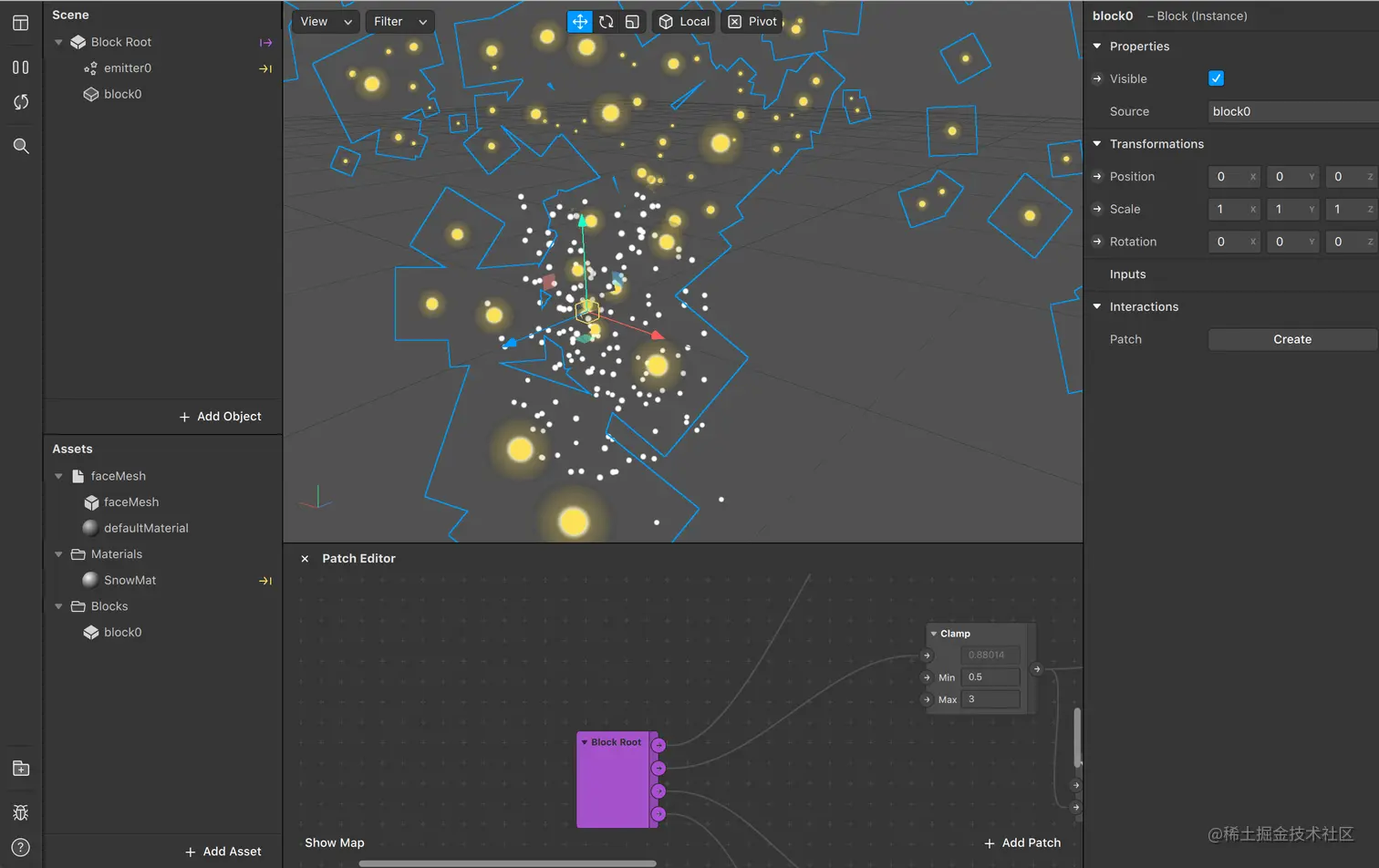
Task: Click the arrow icon next to Rotation
Action: [1097, 242]
